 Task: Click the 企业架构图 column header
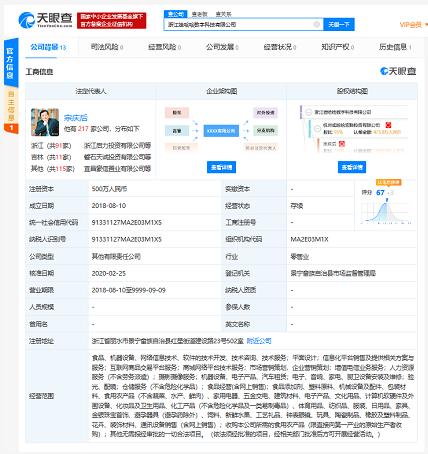point(221,91)
